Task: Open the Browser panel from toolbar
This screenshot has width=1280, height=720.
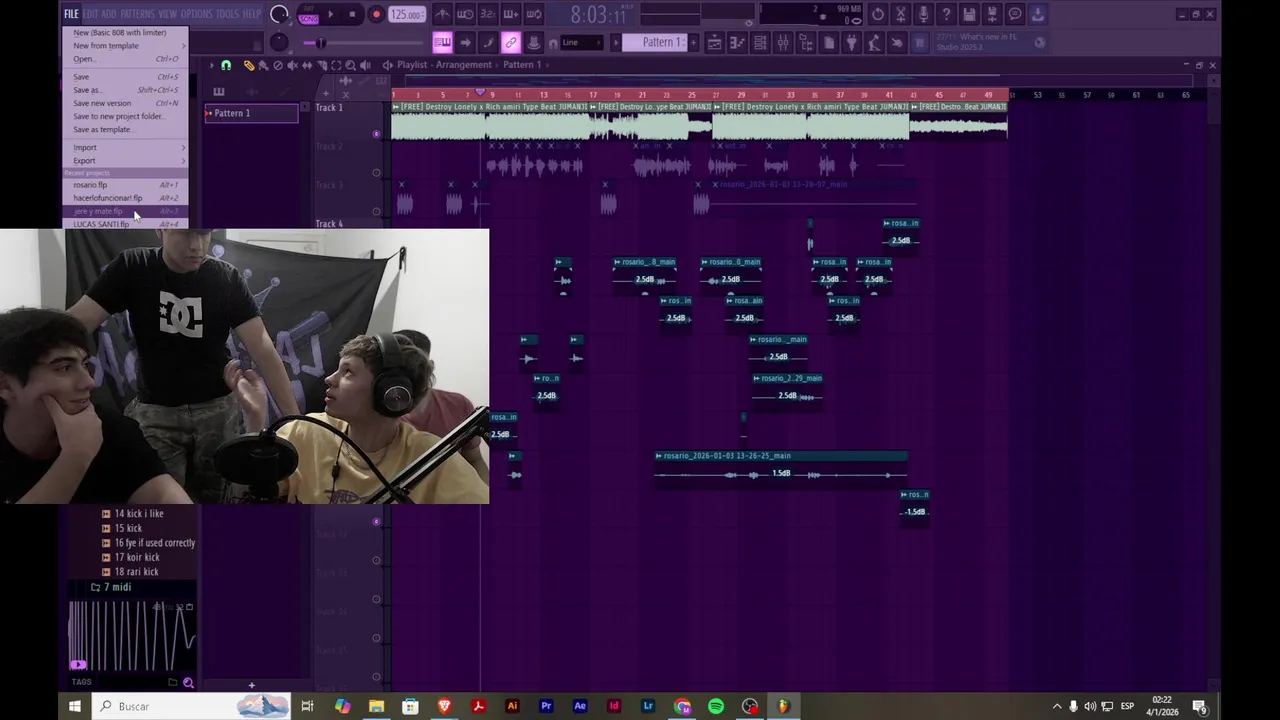Action: 806,42
